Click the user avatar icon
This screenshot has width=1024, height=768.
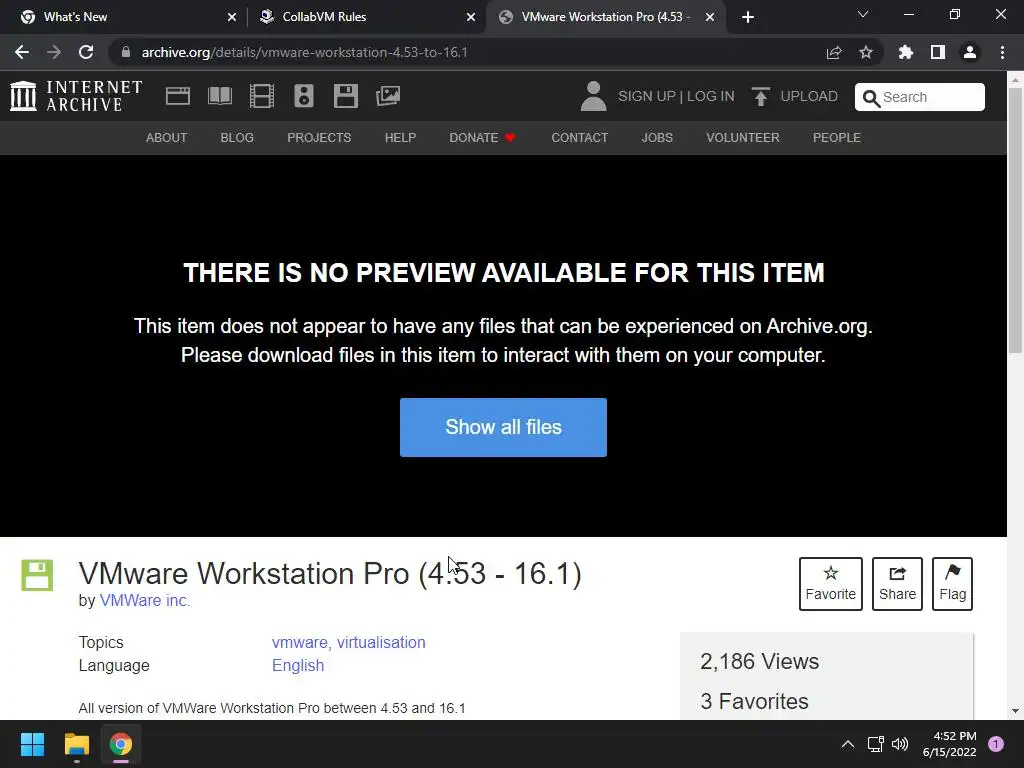pos(594,96)
